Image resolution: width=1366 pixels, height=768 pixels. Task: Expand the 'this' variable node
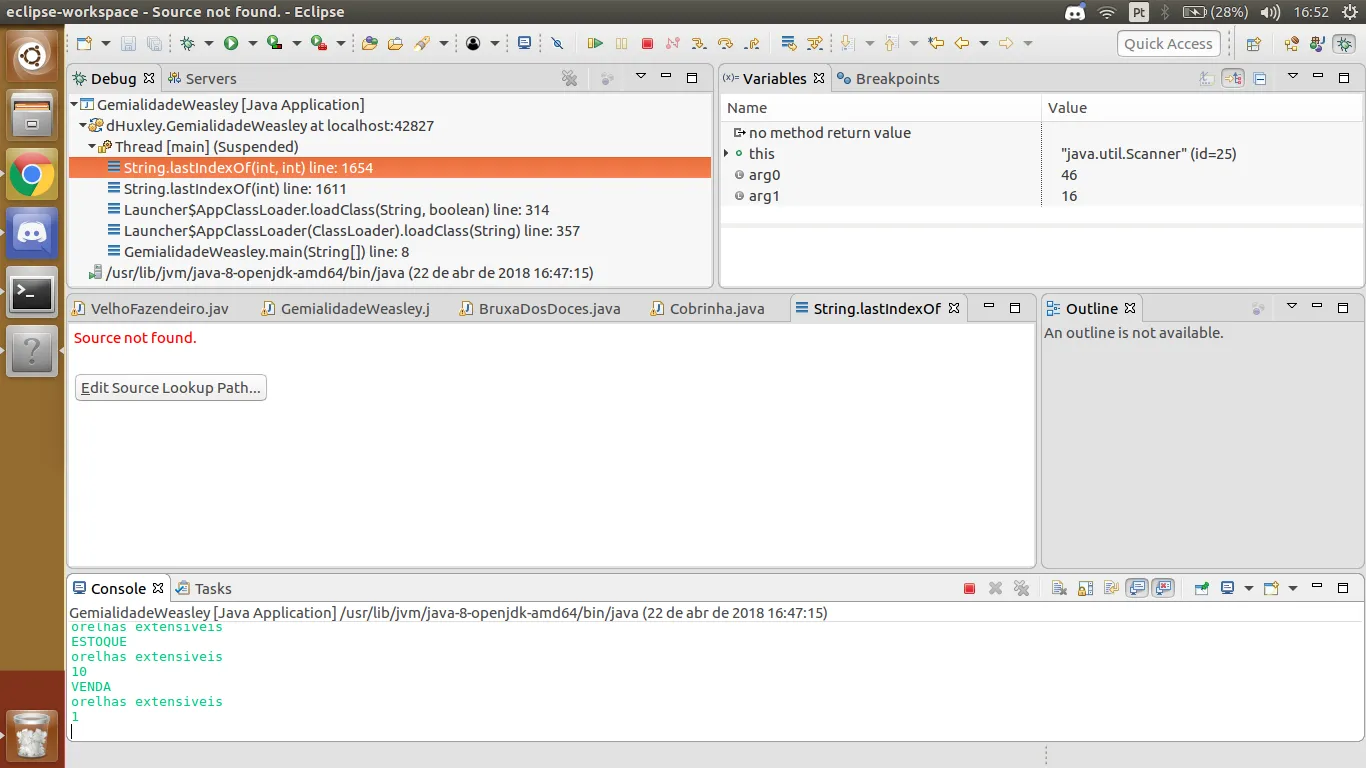pos(727,153)
